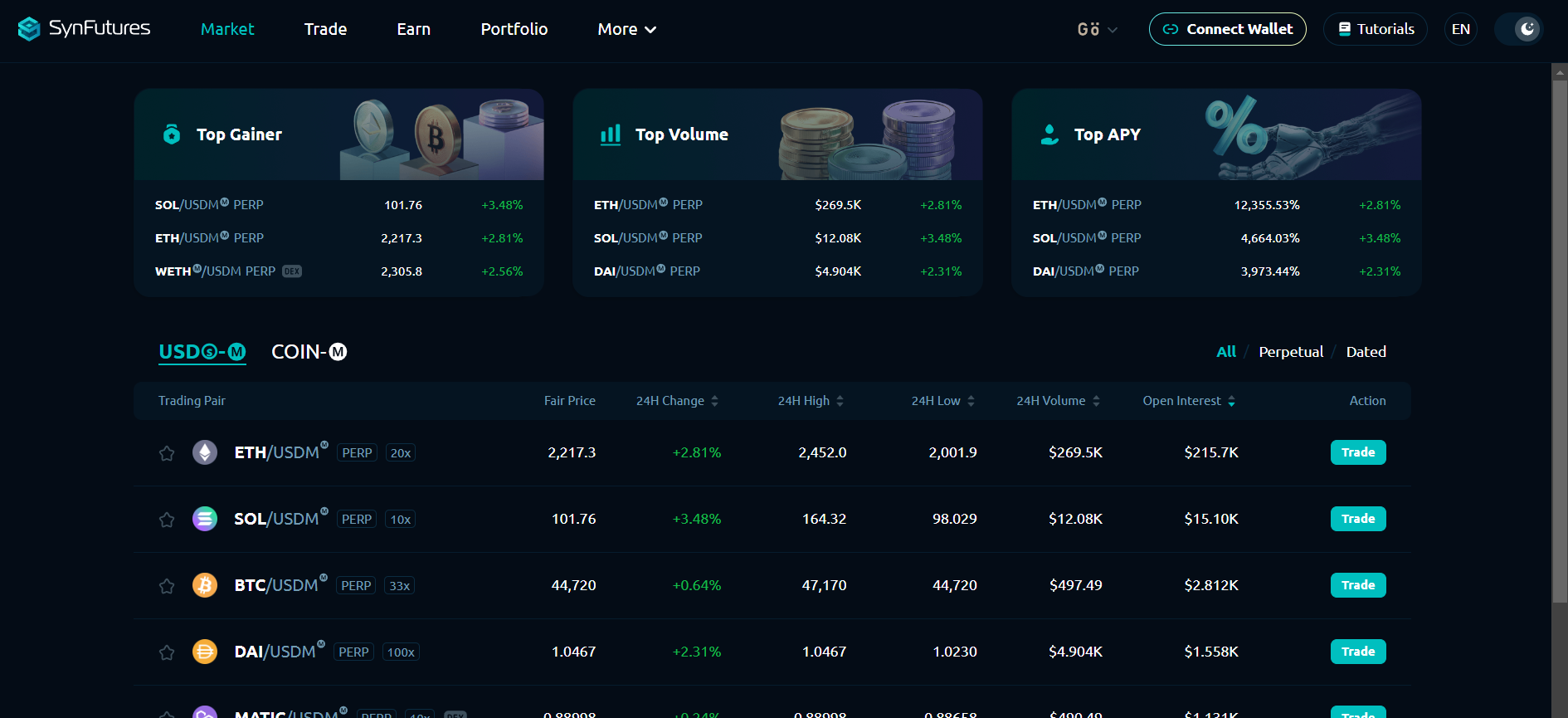Click the Top Gainer bag icon
This screenshot has height=718, width=1568.
[x=172, y=134]
